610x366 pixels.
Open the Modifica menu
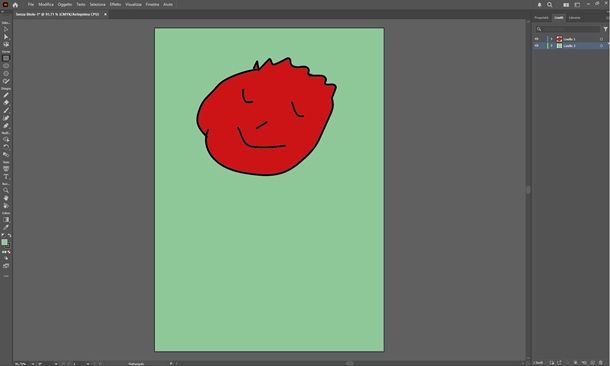[x=46, y=5]
